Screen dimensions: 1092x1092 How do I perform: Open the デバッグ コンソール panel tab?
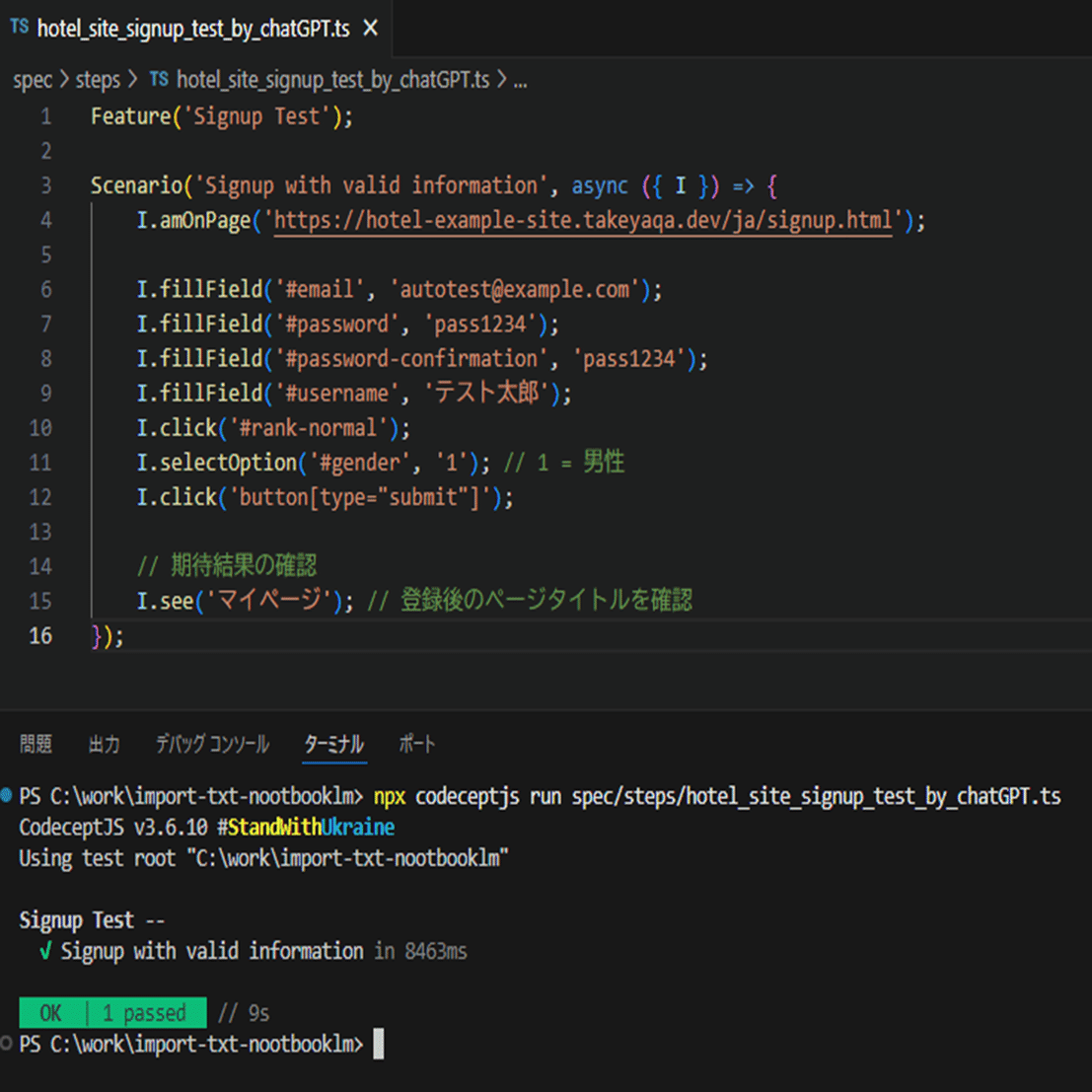212,744
